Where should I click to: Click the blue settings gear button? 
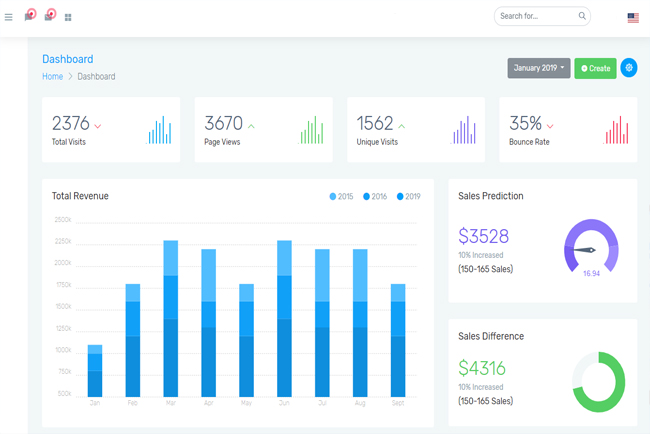(628, 68)
